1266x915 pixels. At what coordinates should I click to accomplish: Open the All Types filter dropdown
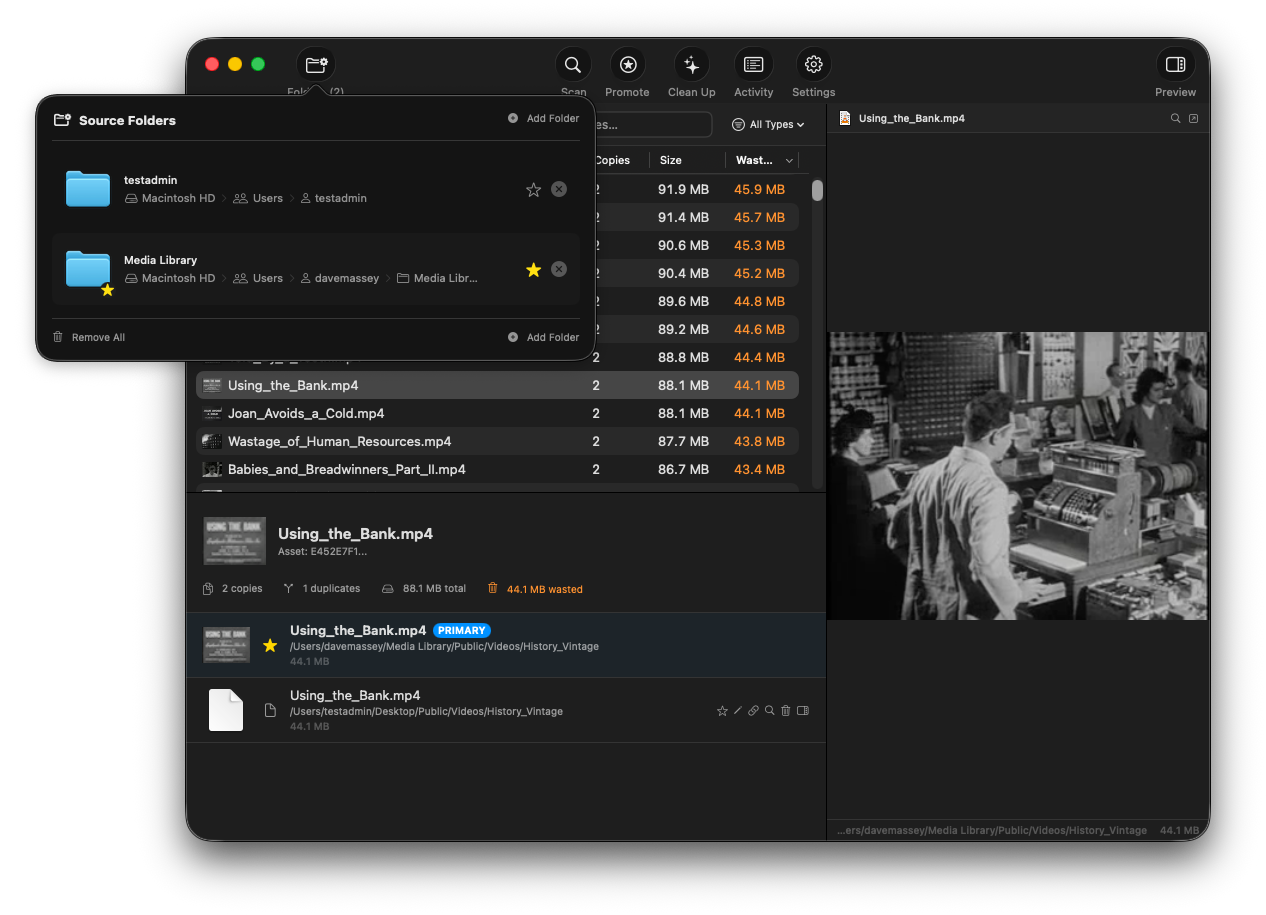(768, 124)
